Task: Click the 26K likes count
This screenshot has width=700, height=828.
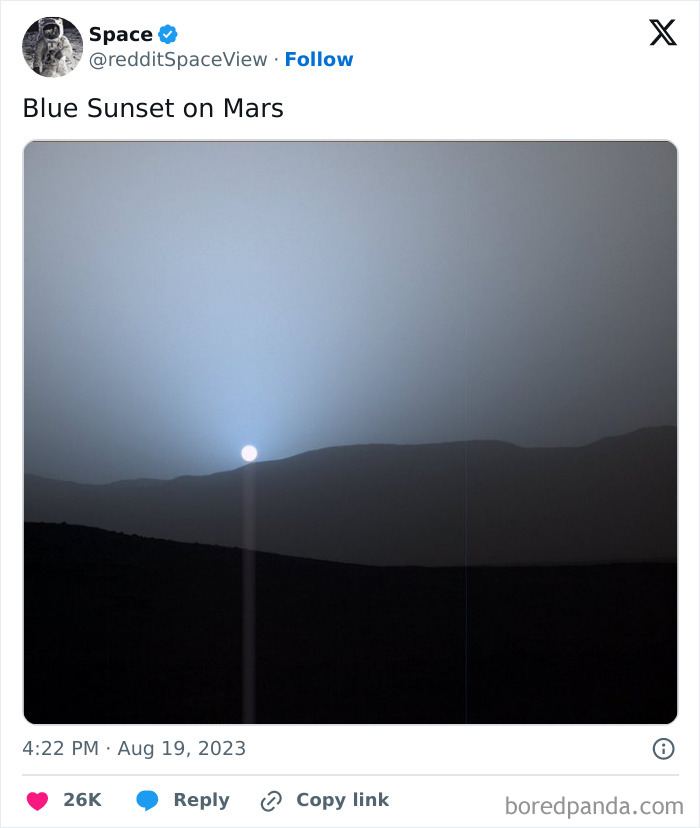Action: point(84,799)
